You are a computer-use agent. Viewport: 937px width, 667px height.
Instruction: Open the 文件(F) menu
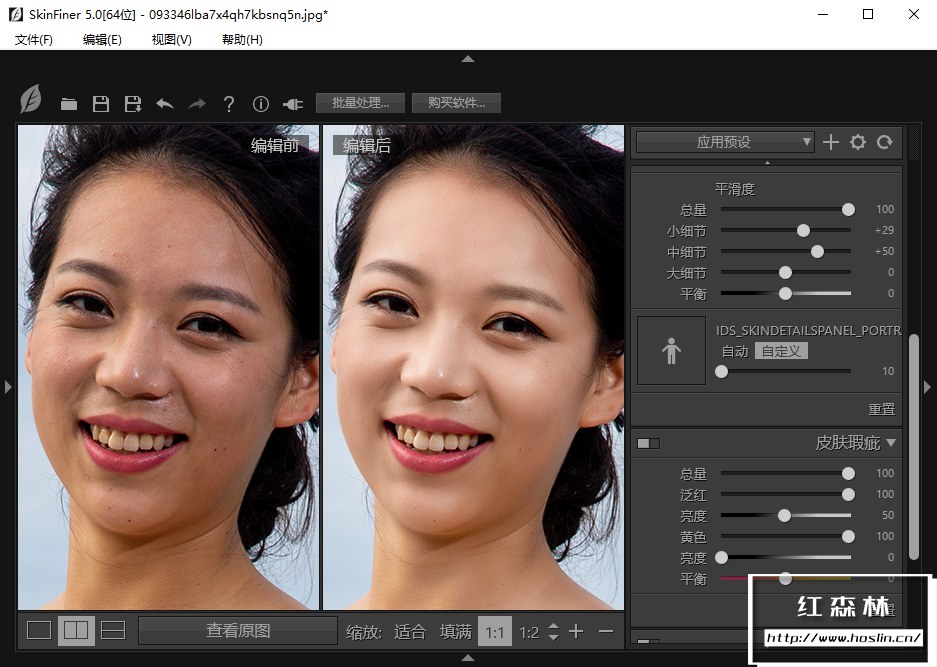click(34, 39)
